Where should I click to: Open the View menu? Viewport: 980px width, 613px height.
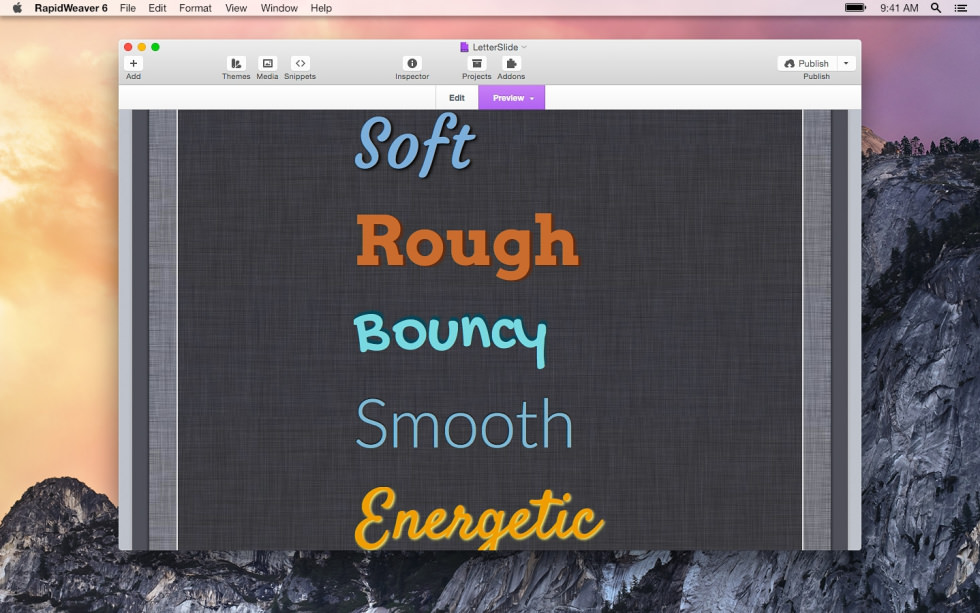tap(236, 8)
